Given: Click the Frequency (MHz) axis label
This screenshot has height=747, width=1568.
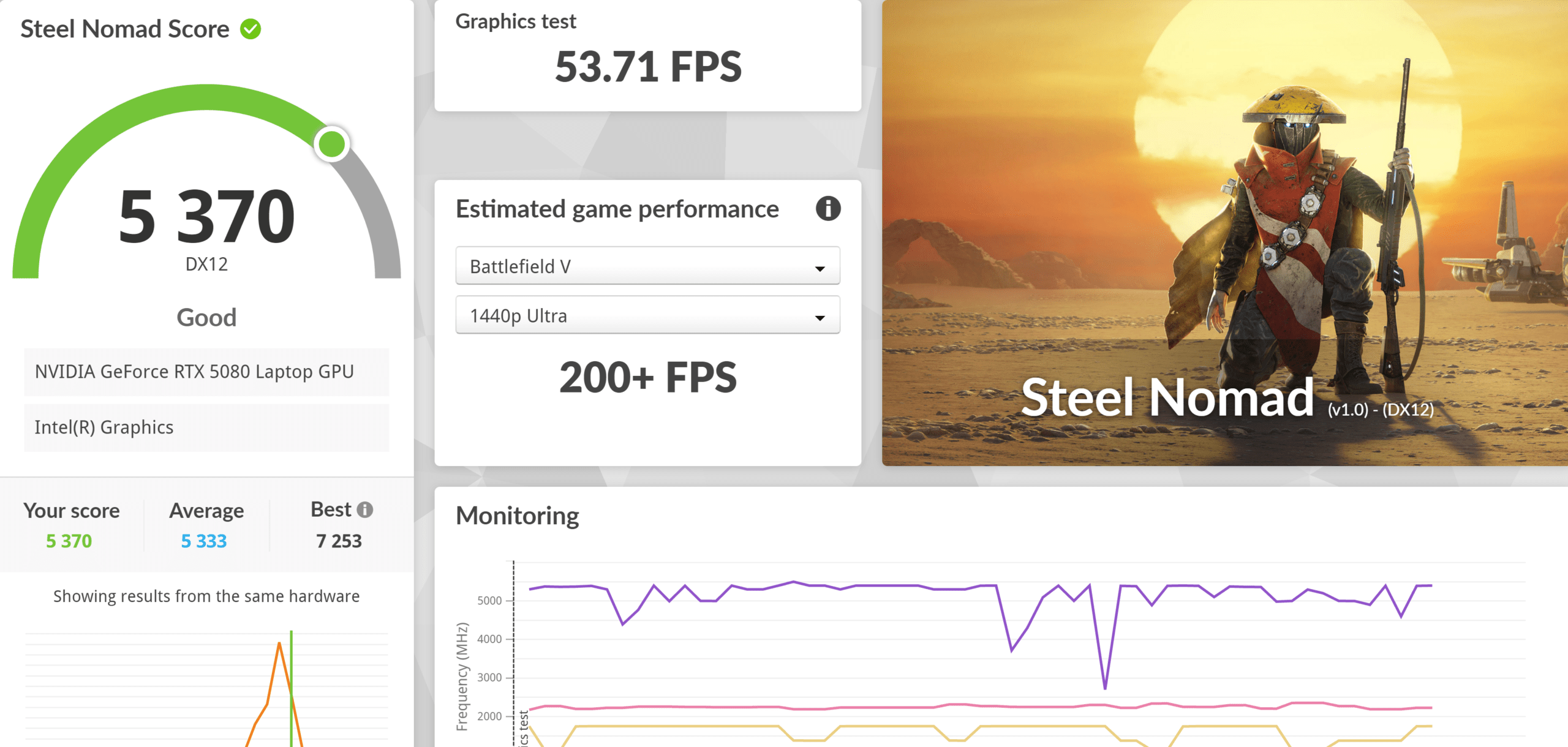Looking at the screenshot, I should point(462,677).
